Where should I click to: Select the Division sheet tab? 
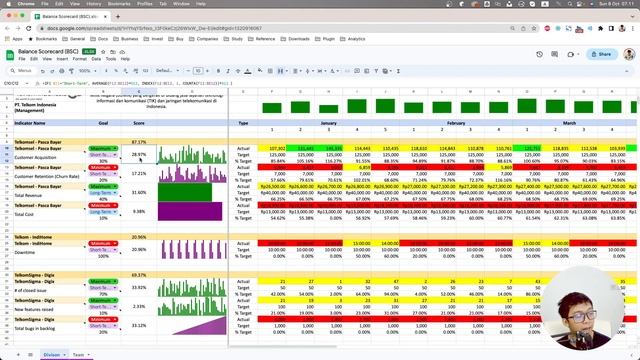click(x=54, y=355)
